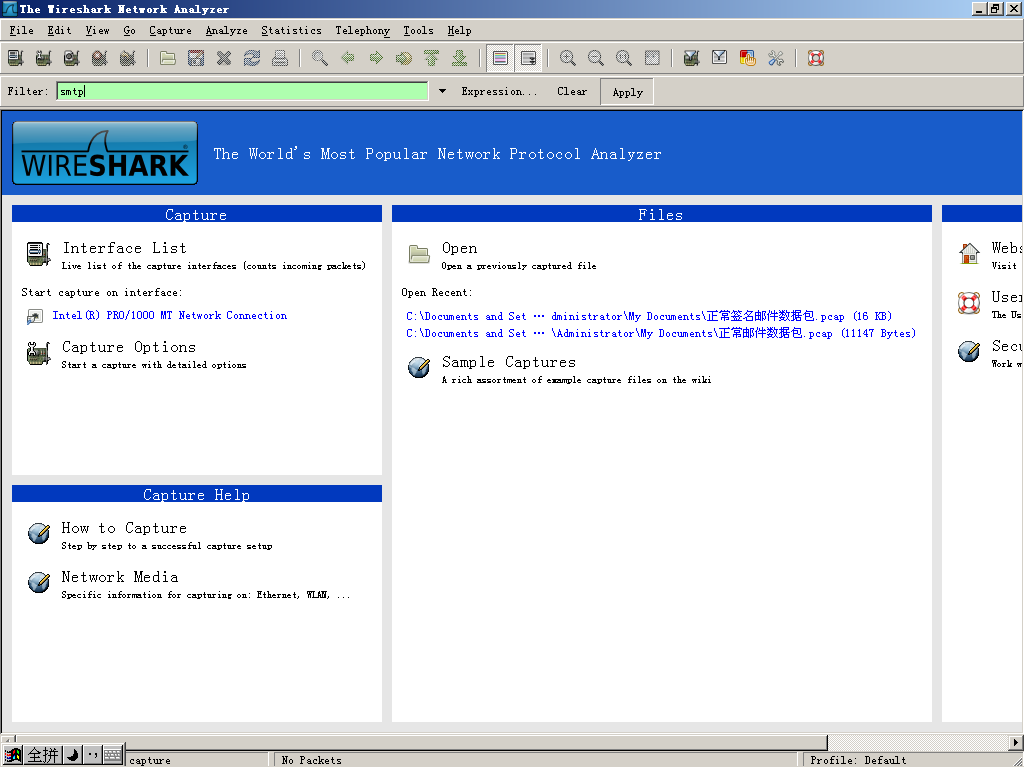Reload the capture file from the toolbar
1024x768 pixels.
pos(252,58)
